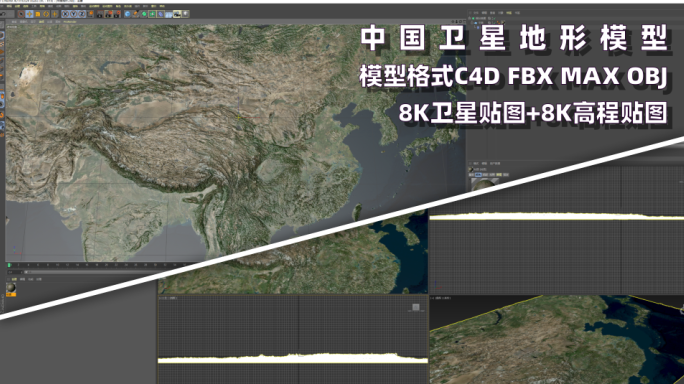Click the green Array modeling icon
The image size is (684, 384).
coord(152,14)
